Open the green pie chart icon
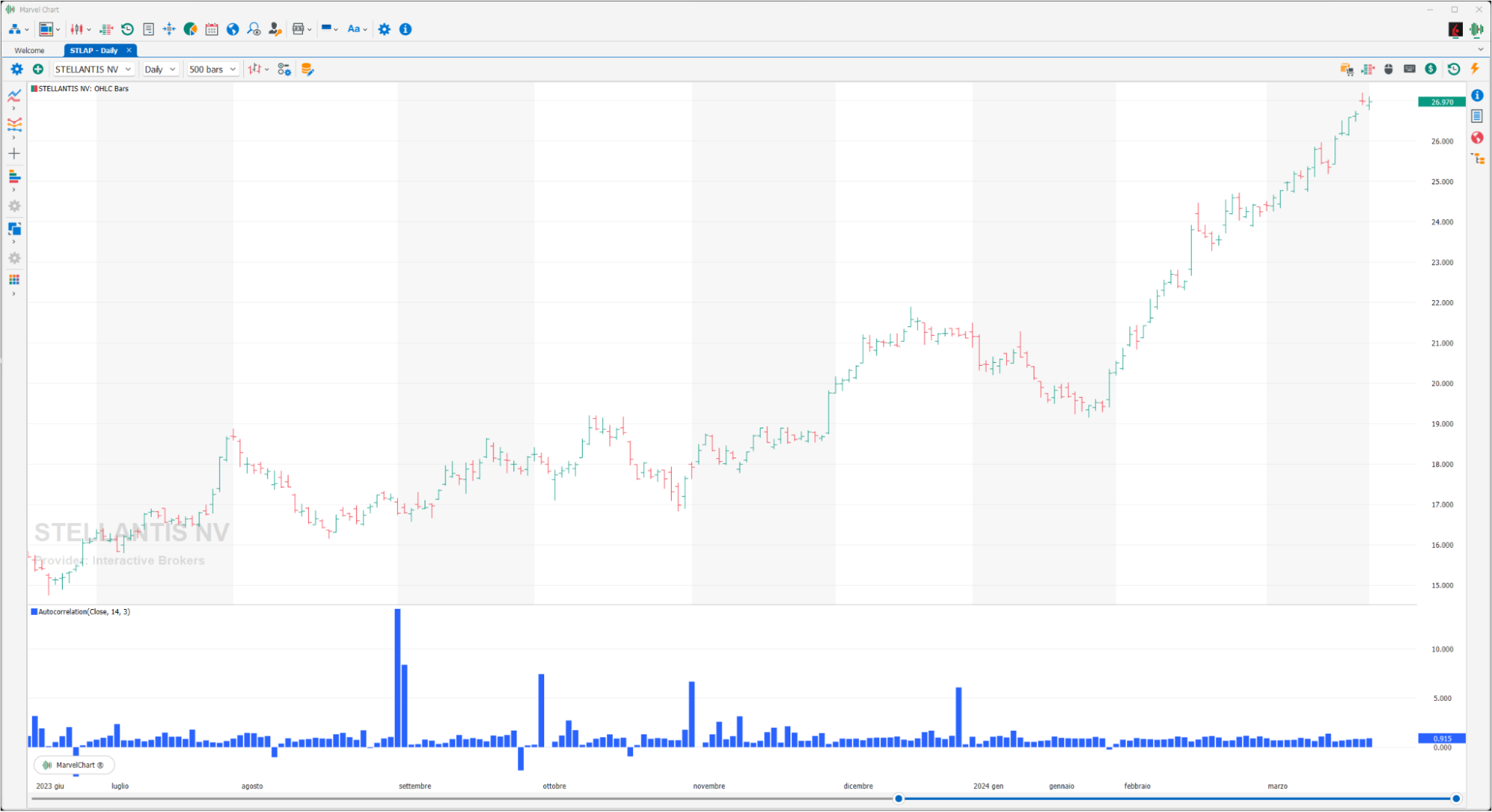 190,29
